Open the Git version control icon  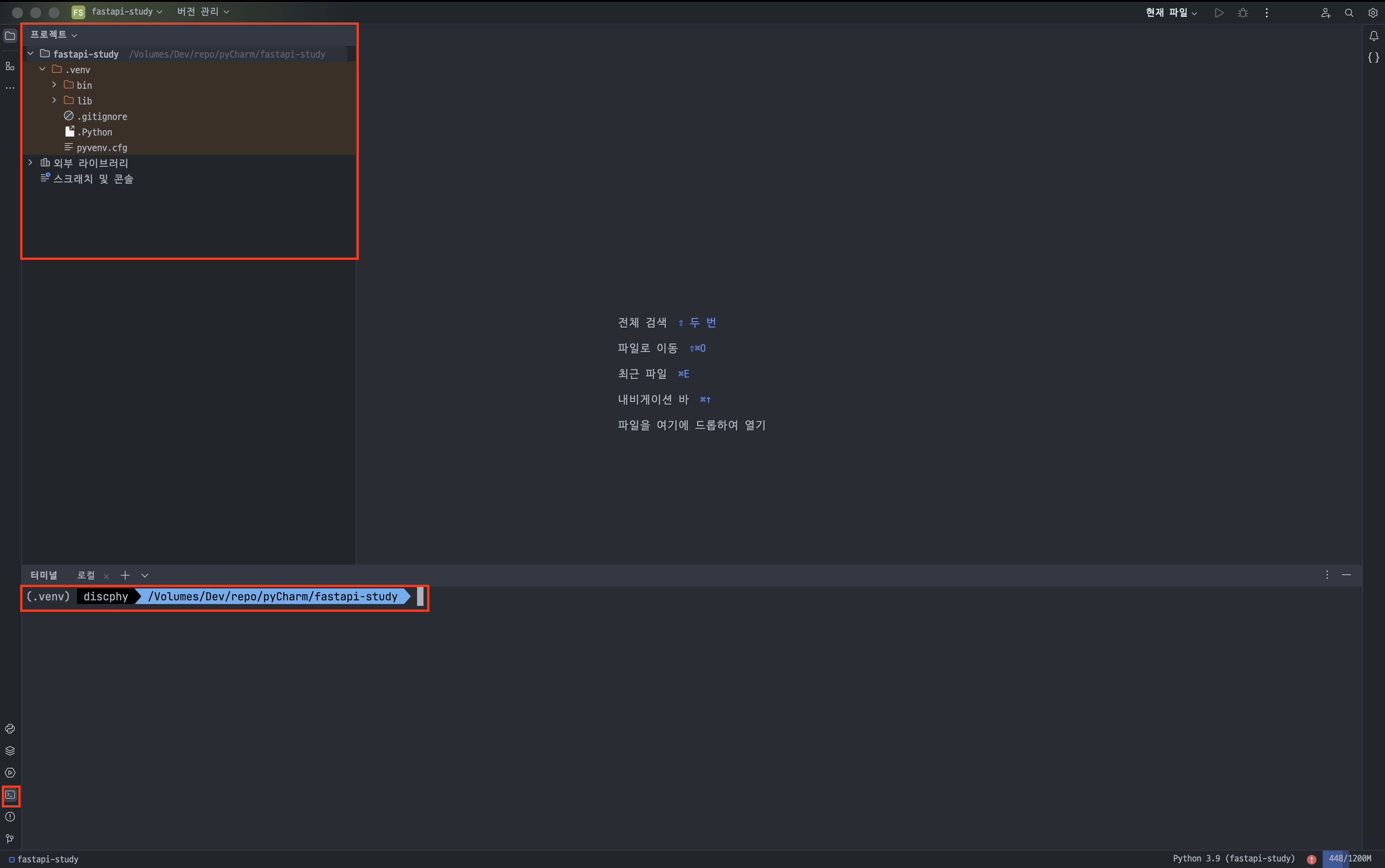(x=11, y=839)
